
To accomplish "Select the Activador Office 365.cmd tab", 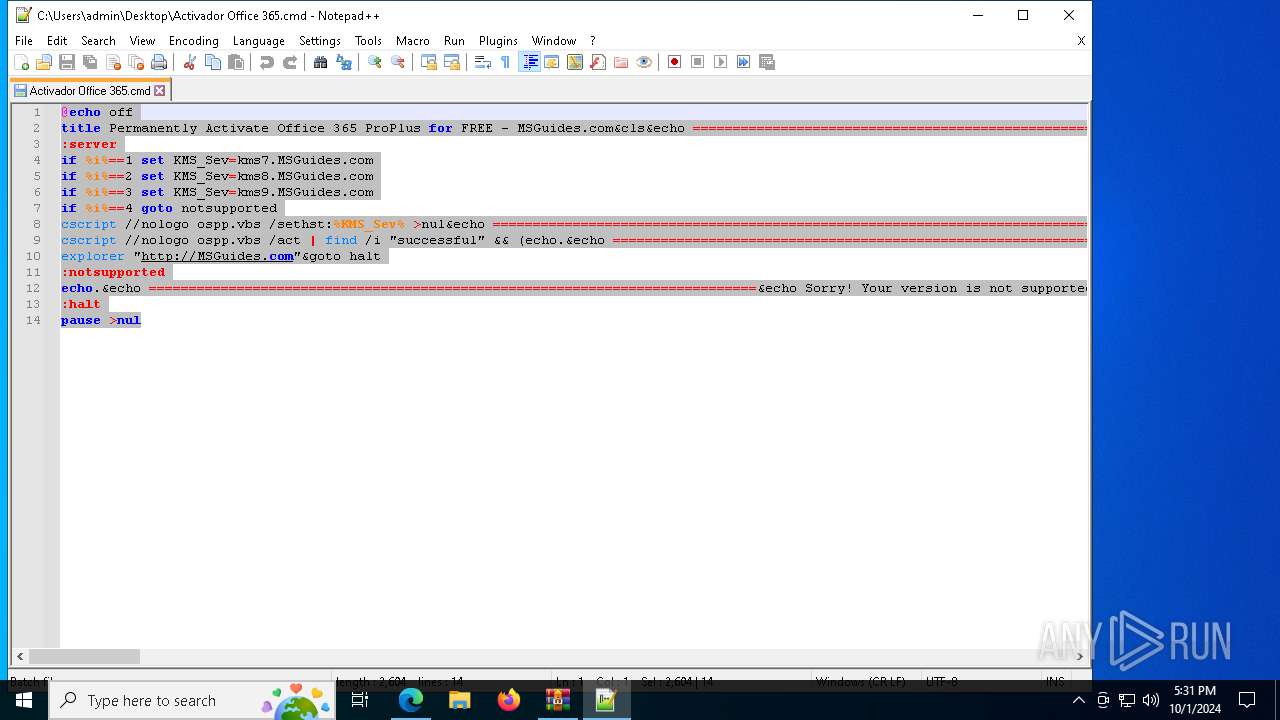I will pos(90,90).
